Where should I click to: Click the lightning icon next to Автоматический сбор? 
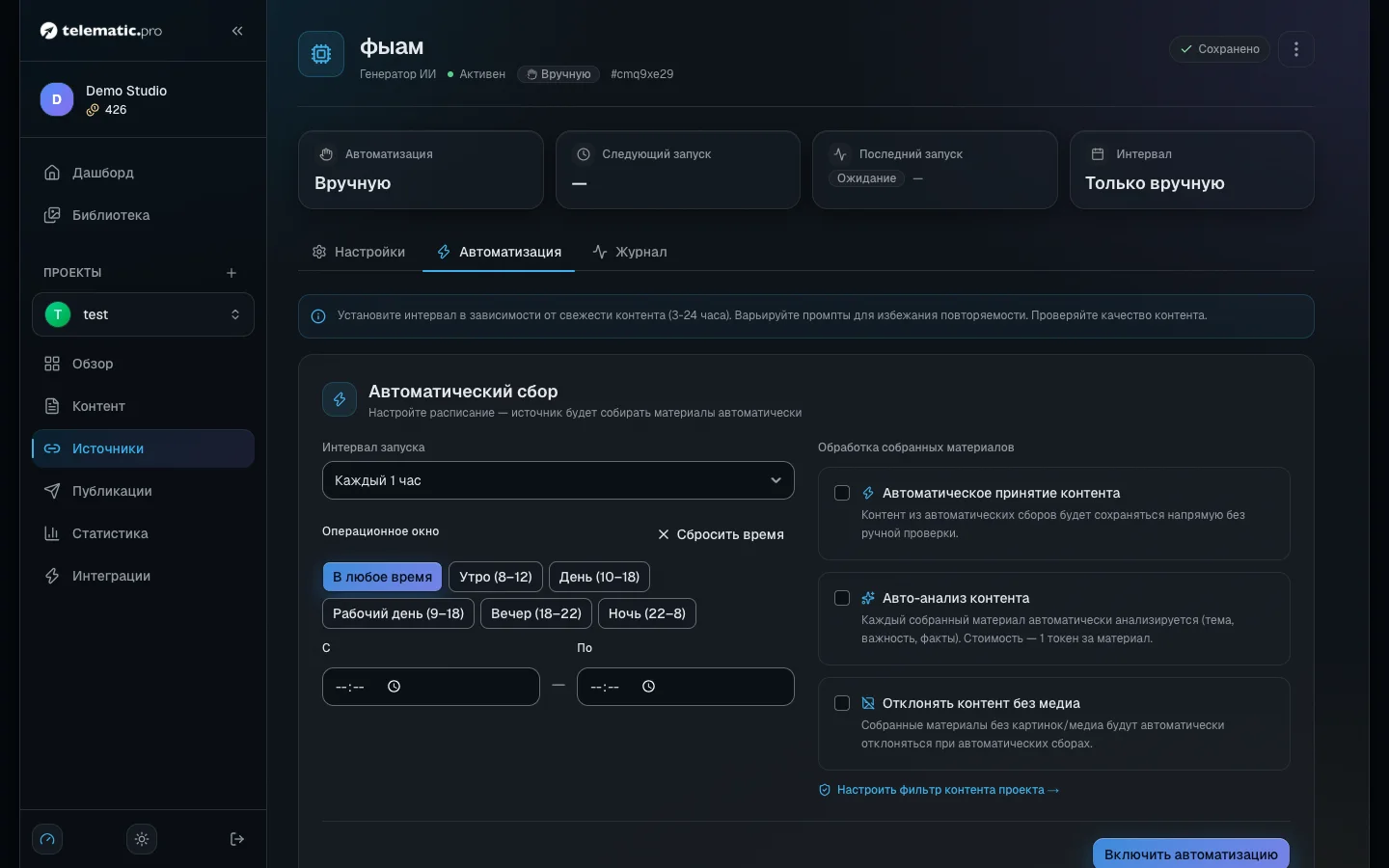coord(340,399)
